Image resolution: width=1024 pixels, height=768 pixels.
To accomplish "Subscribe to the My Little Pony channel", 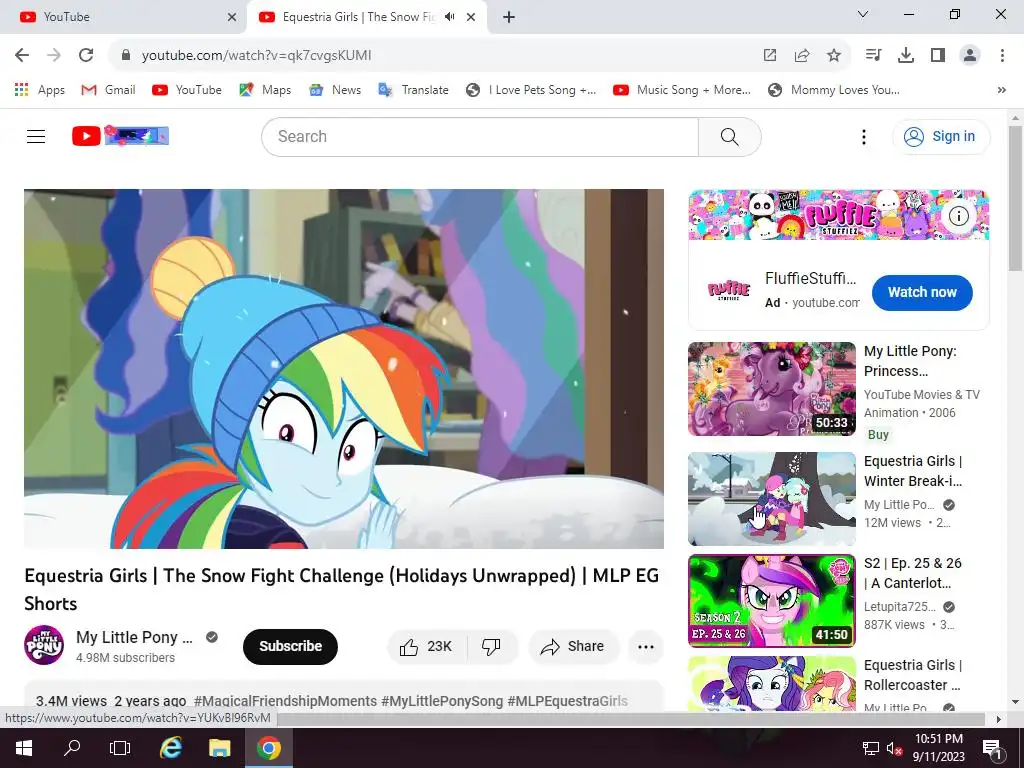I will pos(290,647).
